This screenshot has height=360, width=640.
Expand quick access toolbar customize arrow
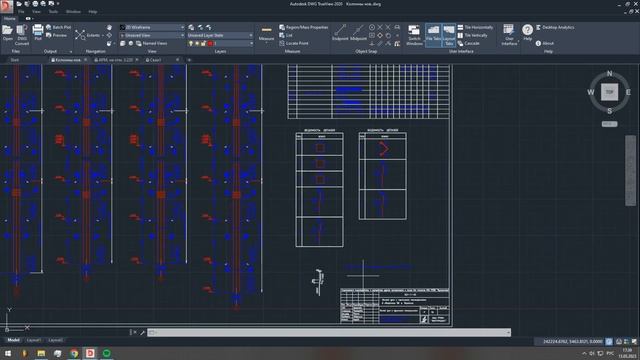click(x=58, y=4)
